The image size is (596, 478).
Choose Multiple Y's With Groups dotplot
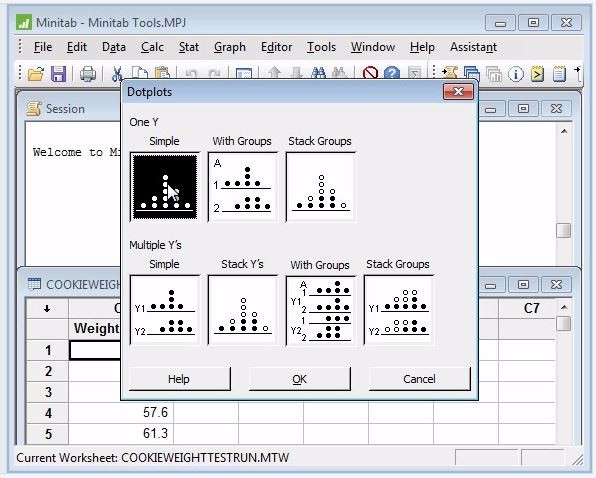pos(321,310)
